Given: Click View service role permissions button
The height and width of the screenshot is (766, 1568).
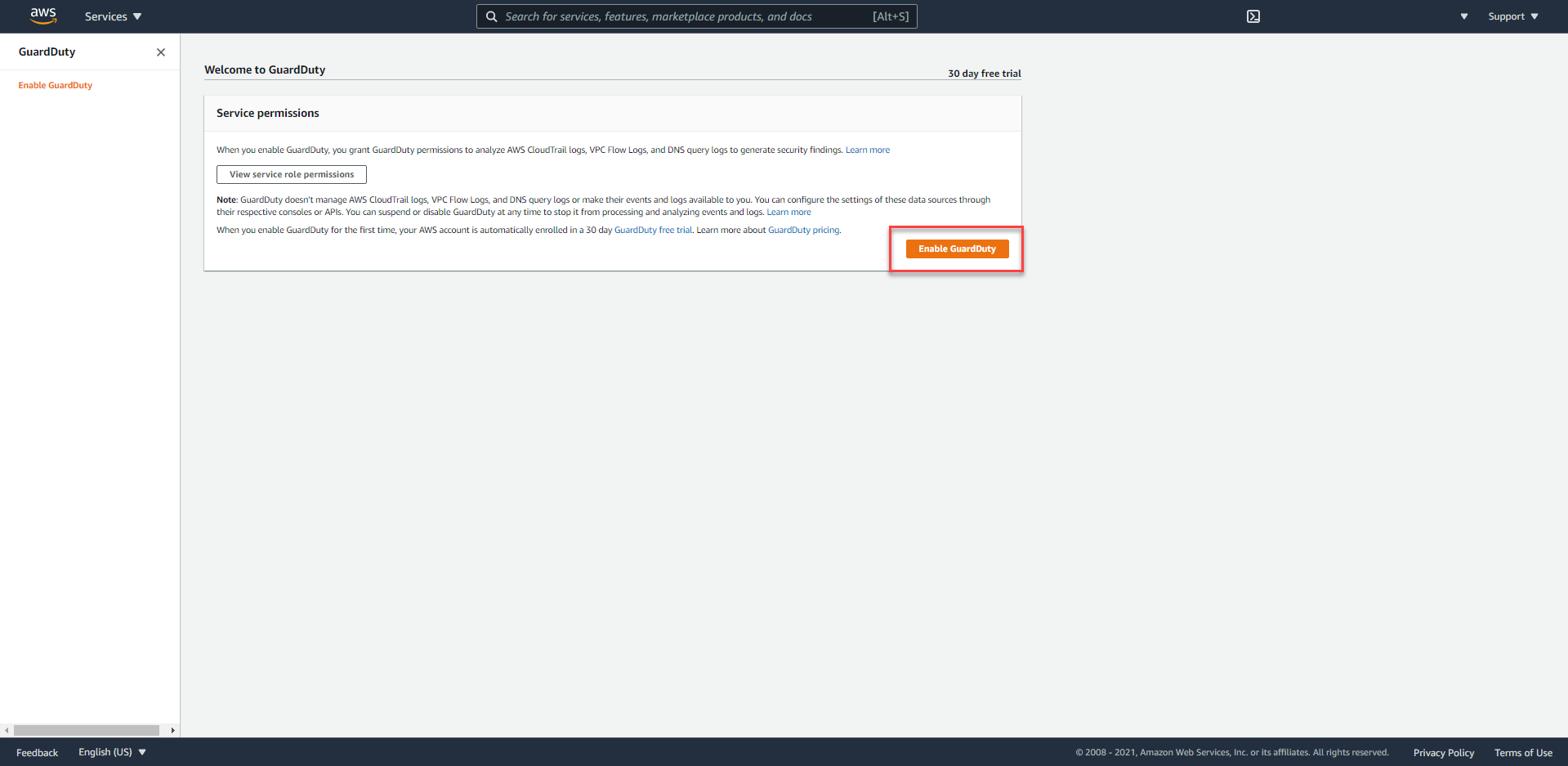Looking at the screenshot, I should [292, 174].
